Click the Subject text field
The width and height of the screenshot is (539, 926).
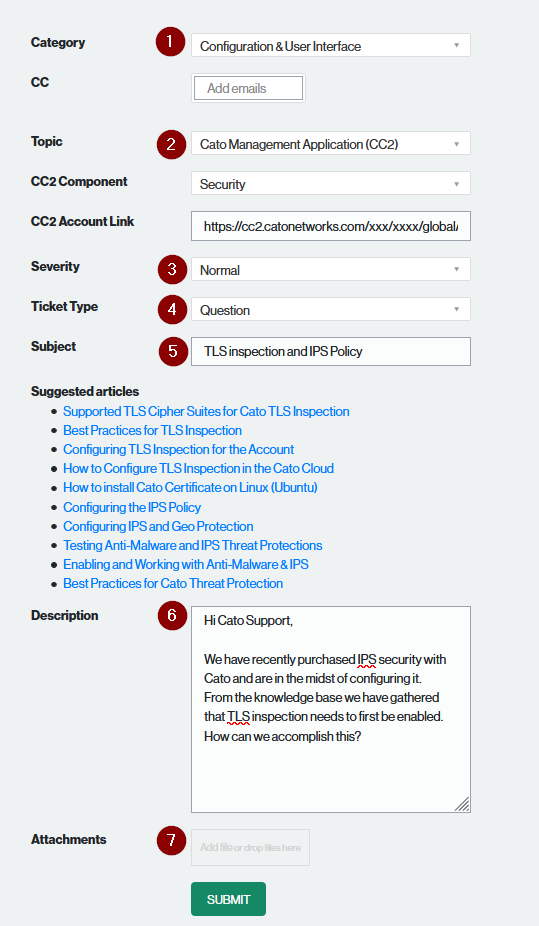(331, 351)
